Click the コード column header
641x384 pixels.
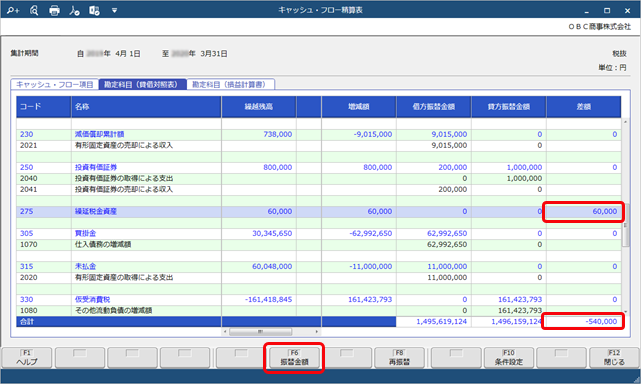[44, 107]
